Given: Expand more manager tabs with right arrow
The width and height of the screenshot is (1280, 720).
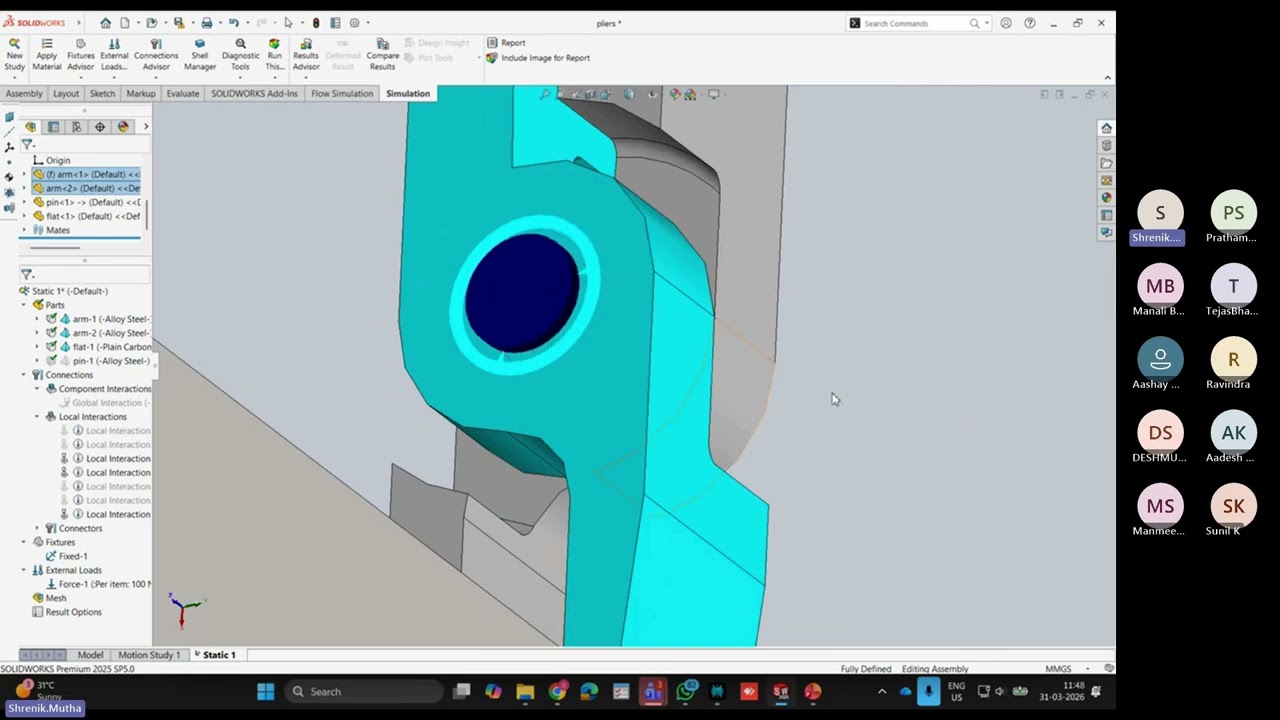Looking at the screenshot, I should [145, 127].
